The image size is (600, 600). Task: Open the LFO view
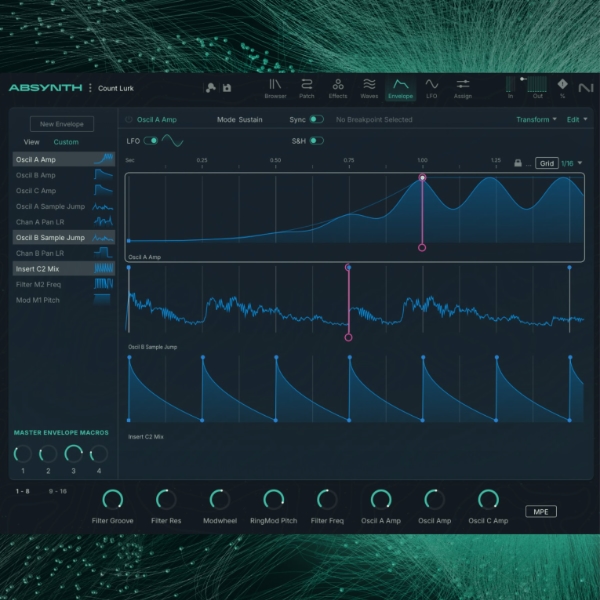tap(432, 88)
